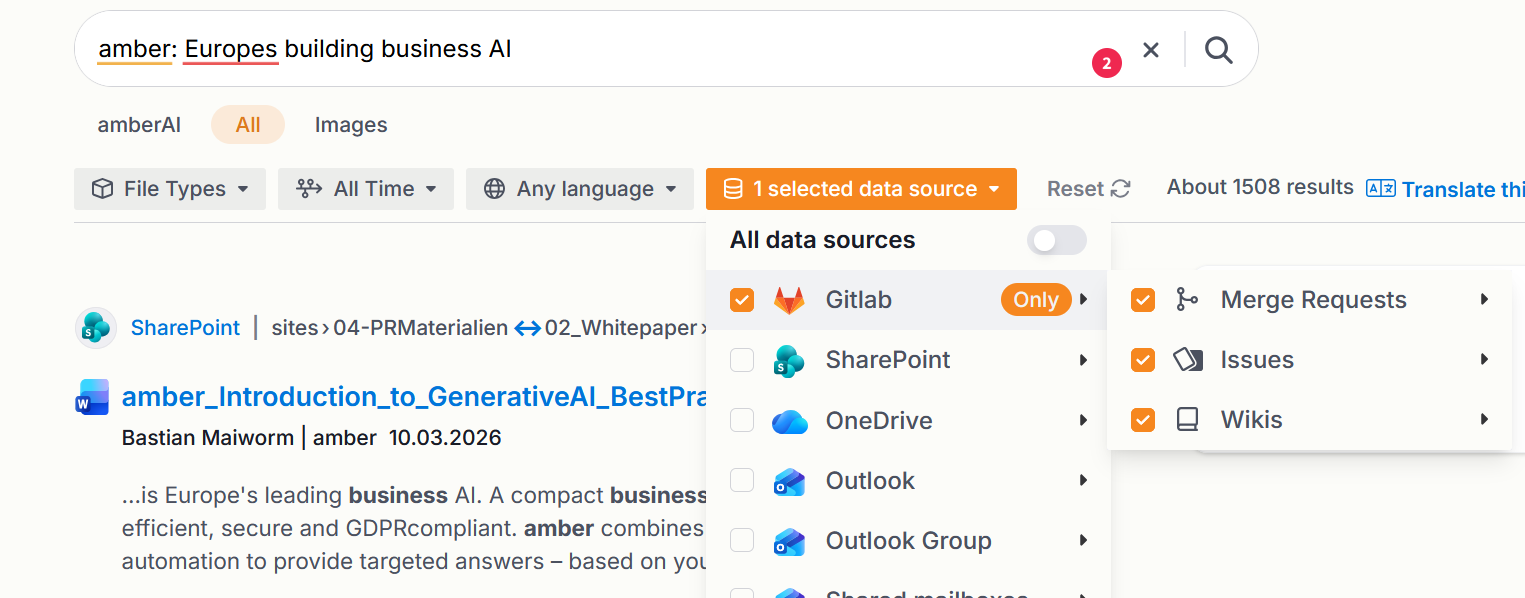Expand the Outlook submenu arrow

pyautogui.click(x=1084, y=481)
